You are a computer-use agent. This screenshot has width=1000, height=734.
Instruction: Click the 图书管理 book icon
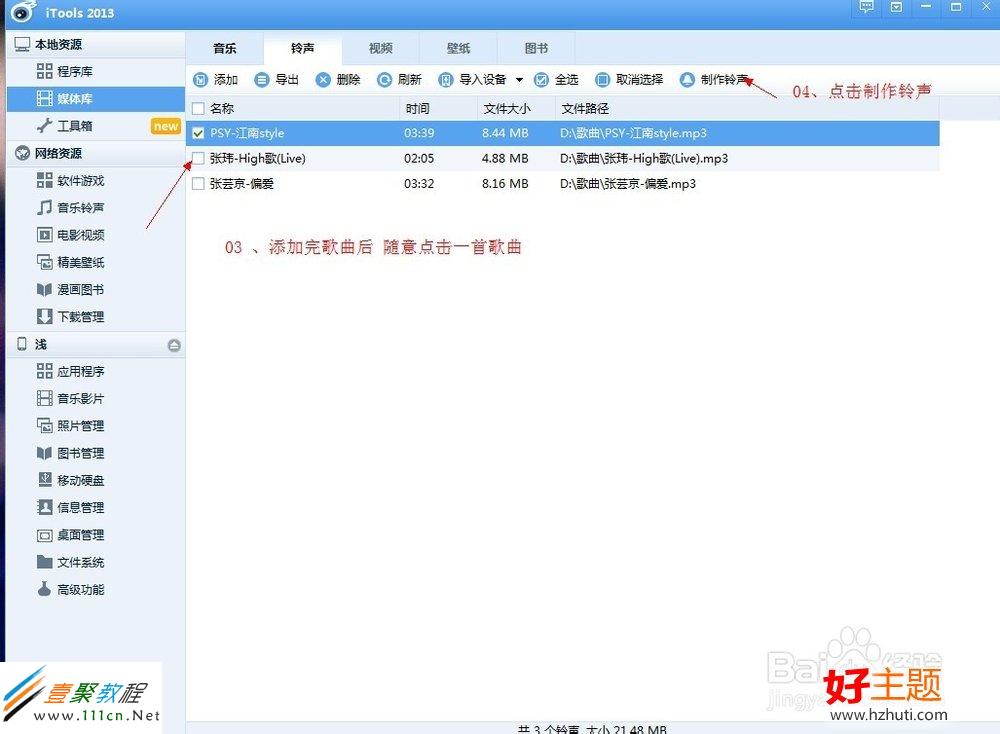[x=45, y=453]
